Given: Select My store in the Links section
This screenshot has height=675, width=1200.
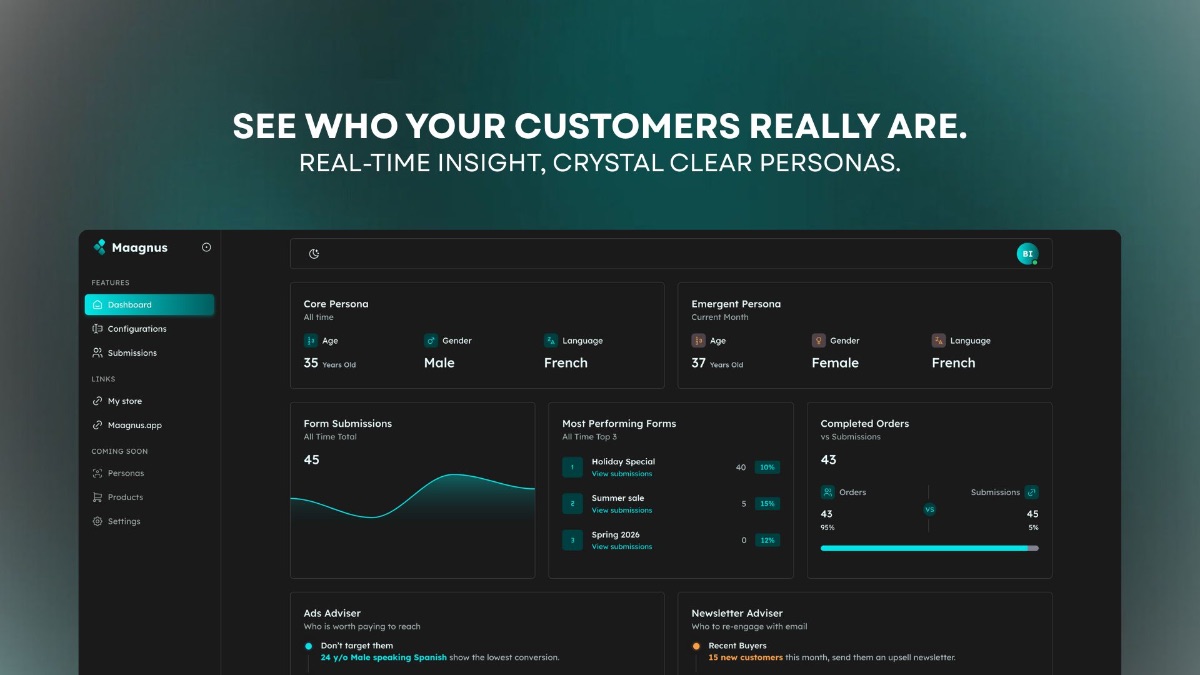Looking at the screenshot, I should (x=124, y=401).
